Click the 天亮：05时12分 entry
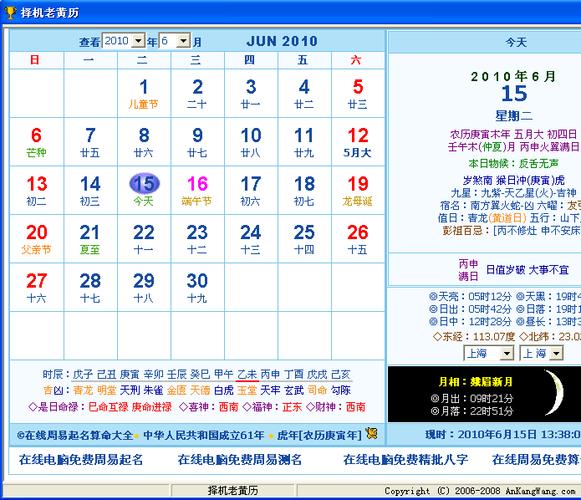The height and width of the screenshot is (500, 581). [x=470, y=297]
